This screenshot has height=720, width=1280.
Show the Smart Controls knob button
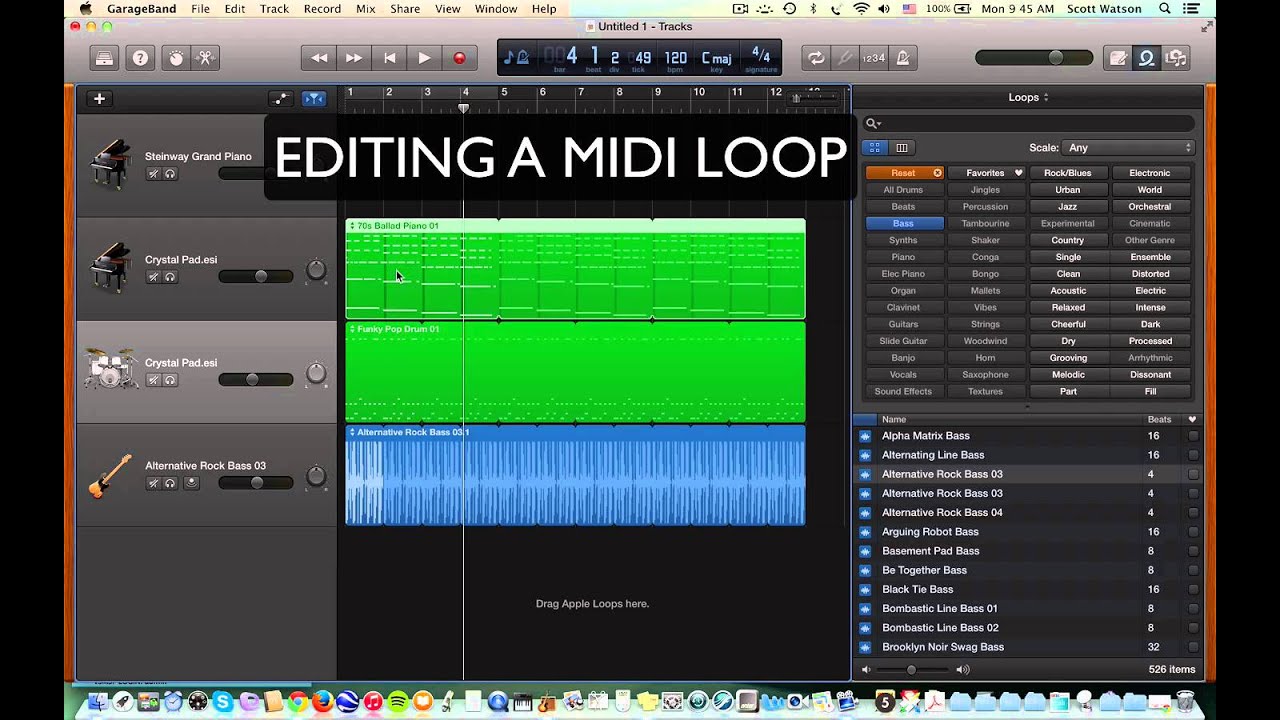point(175,58)
